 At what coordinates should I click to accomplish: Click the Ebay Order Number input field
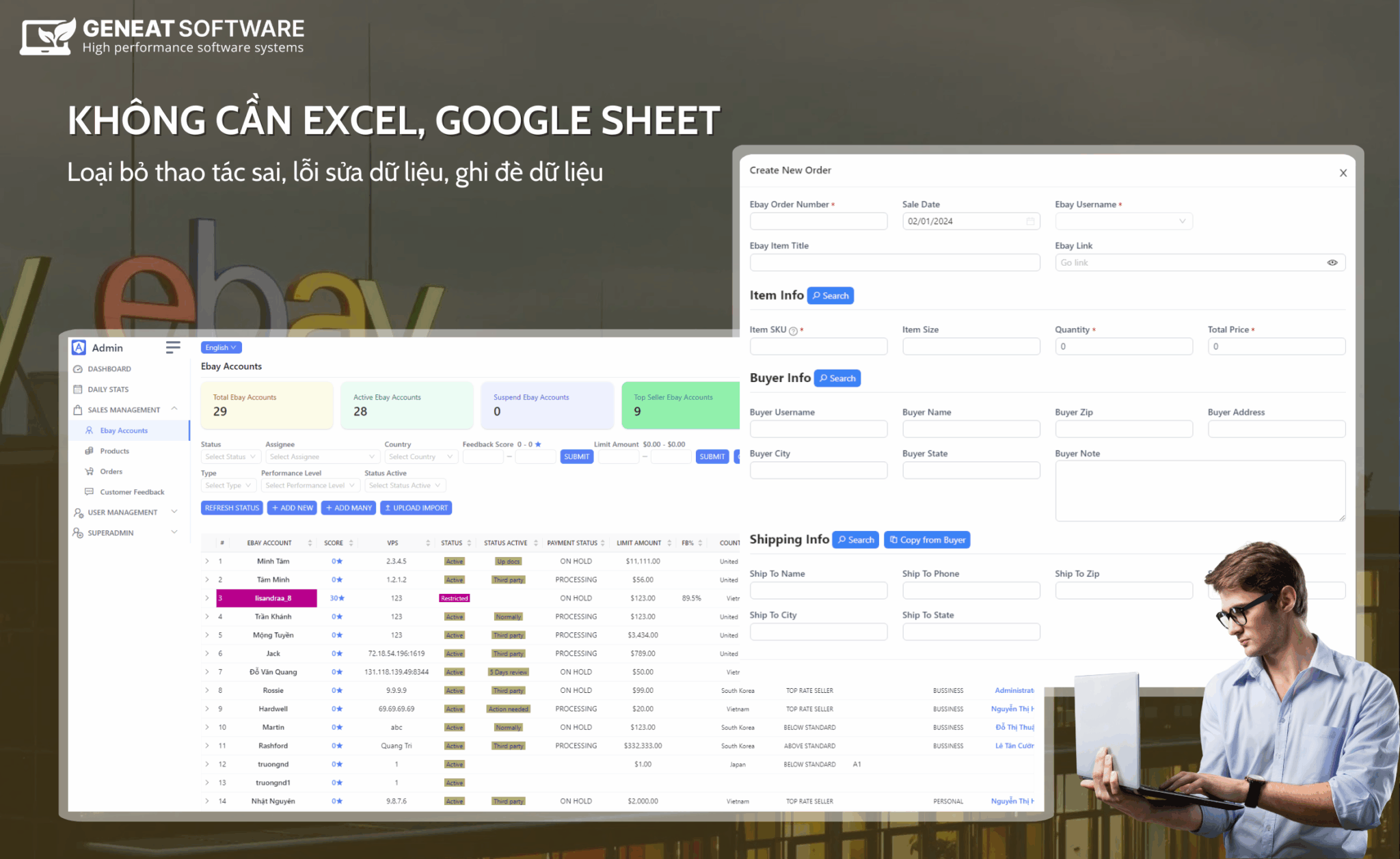tap(818, 221)
